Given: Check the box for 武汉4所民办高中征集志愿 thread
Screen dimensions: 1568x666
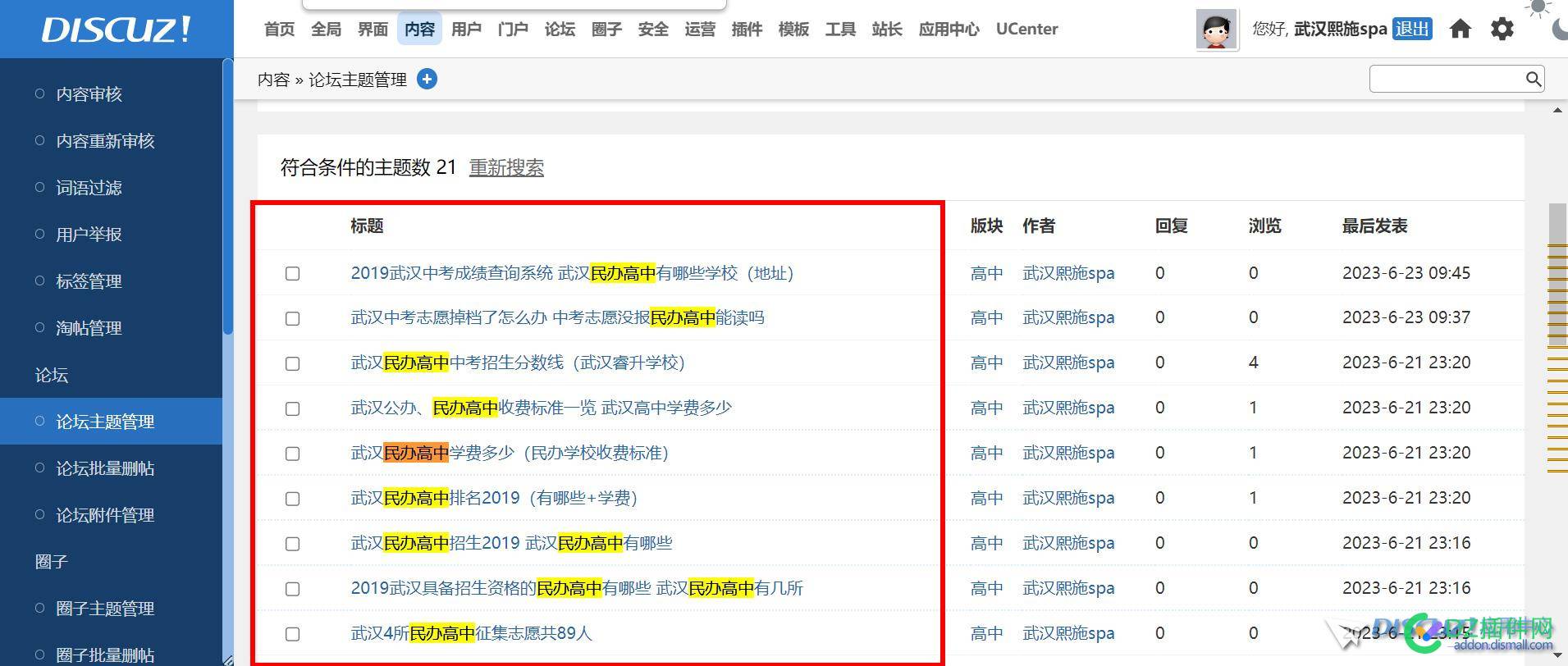Looking at the screenshot, I should click(x=292, y=634).
